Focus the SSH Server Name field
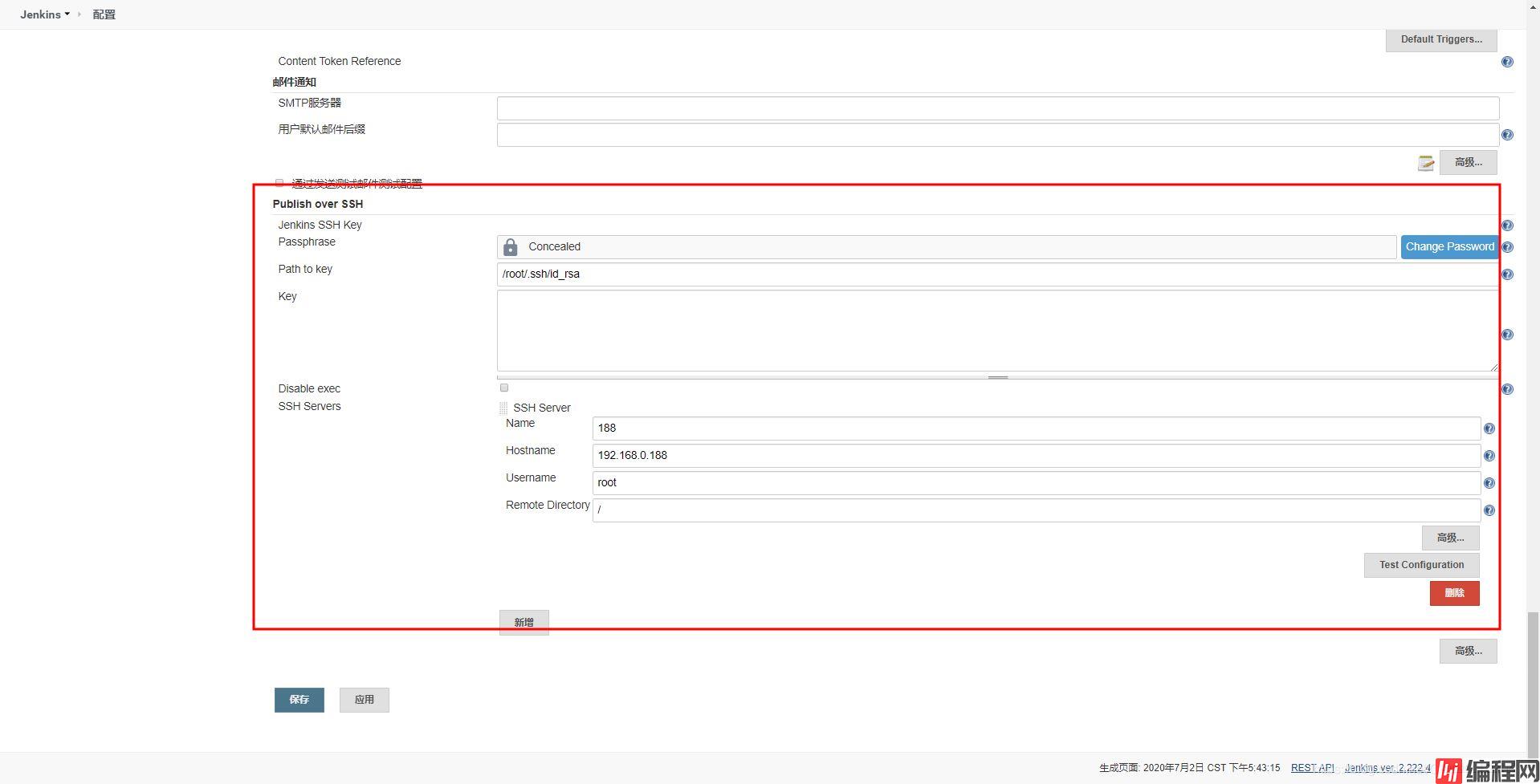This screenshot has height=784, width=1540. 1036,429
